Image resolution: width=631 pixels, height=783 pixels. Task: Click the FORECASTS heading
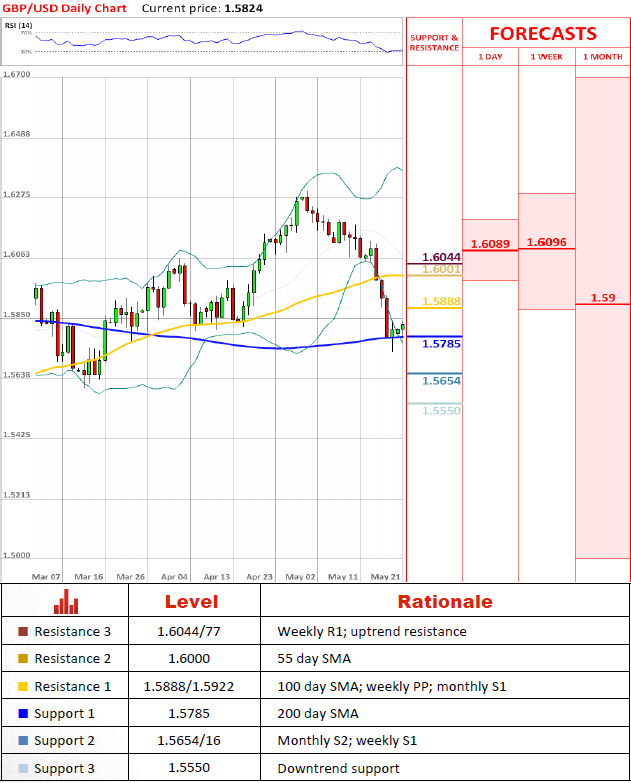click(543, 33)
